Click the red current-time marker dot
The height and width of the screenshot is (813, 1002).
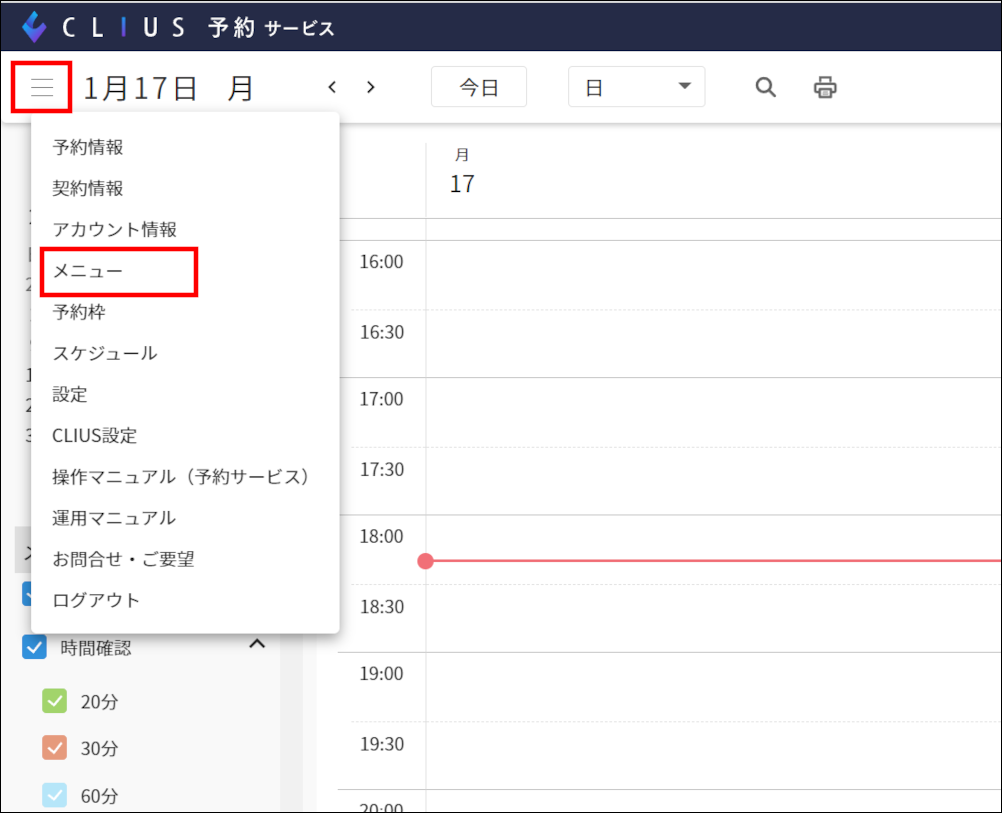coord(425,561)
